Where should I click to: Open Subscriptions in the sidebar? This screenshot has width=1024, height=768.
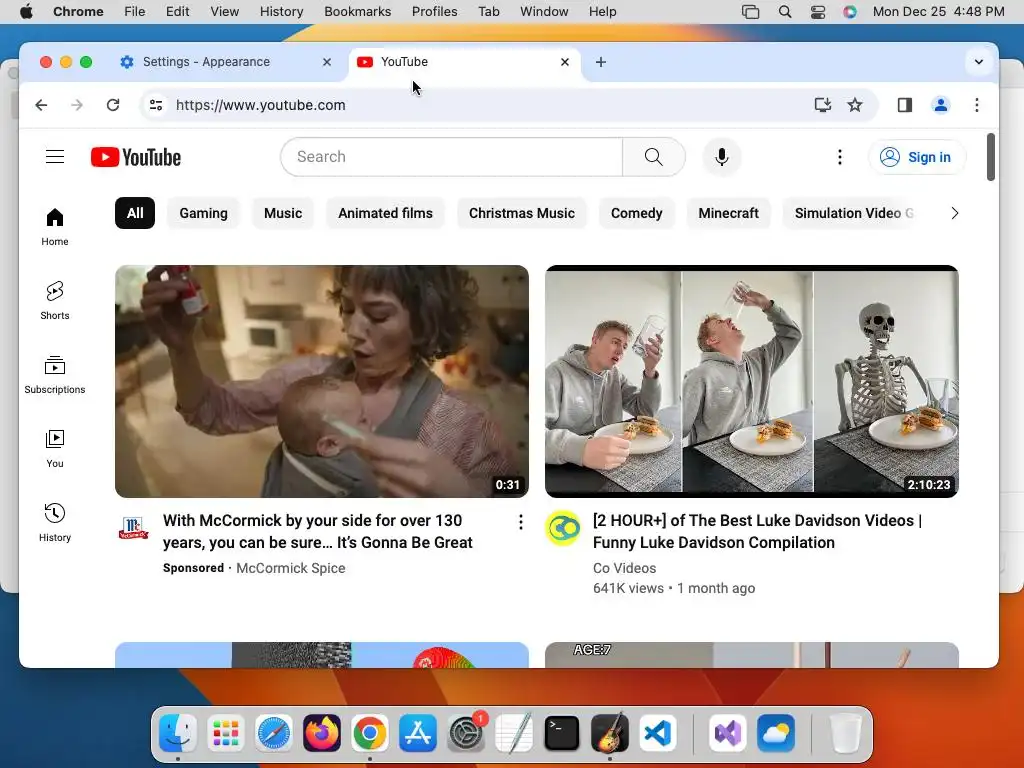pyautogui.click(x=55, y=374)
